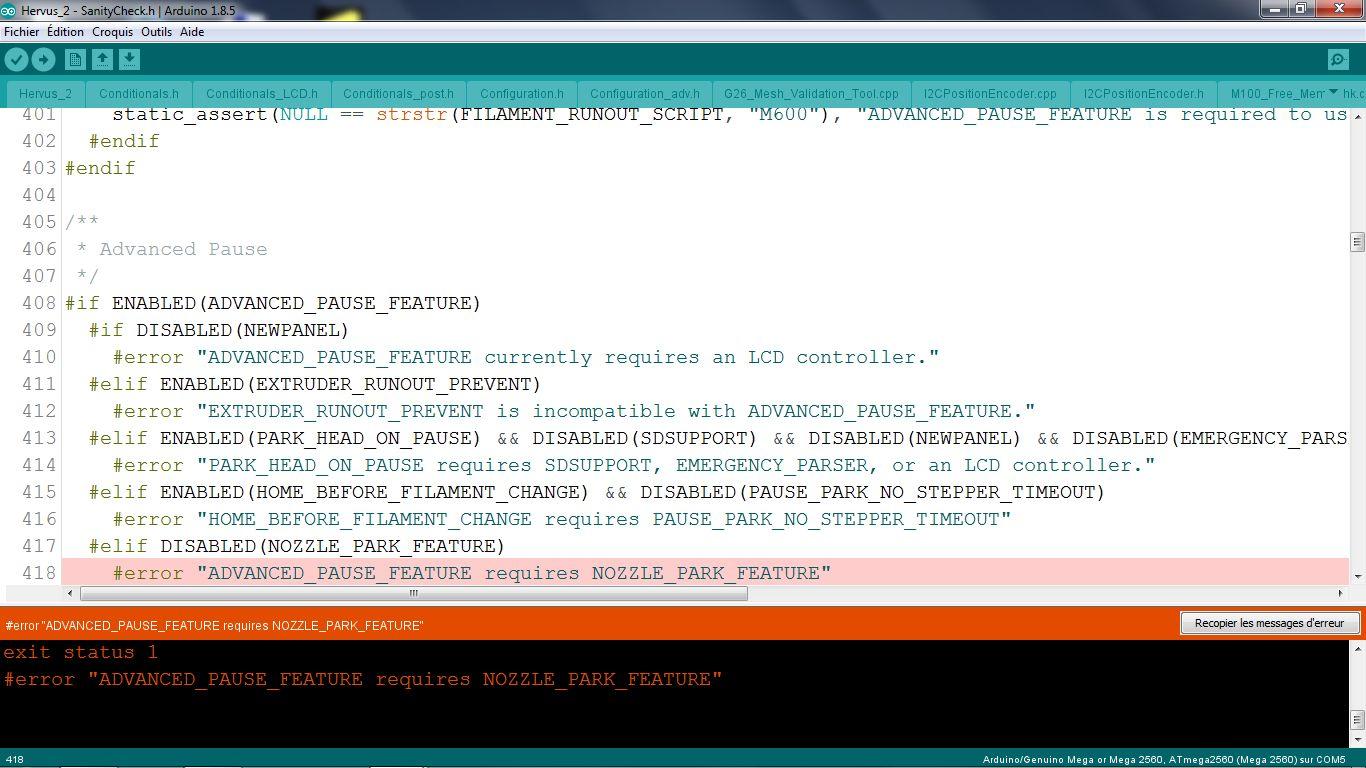
Task: Click the PARK_HEAD_ON_PAUSE error line 414
Action: pos(634,465)
